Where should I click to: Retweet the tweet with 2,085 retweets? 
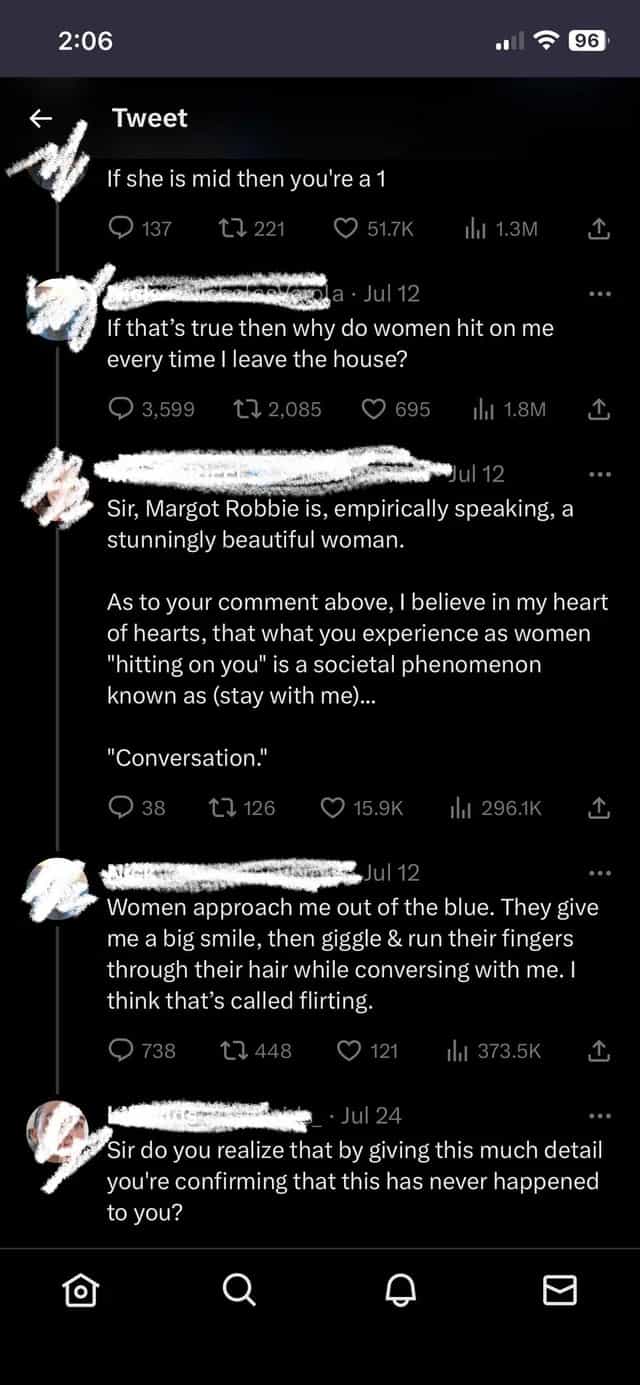tap(240, 409)
